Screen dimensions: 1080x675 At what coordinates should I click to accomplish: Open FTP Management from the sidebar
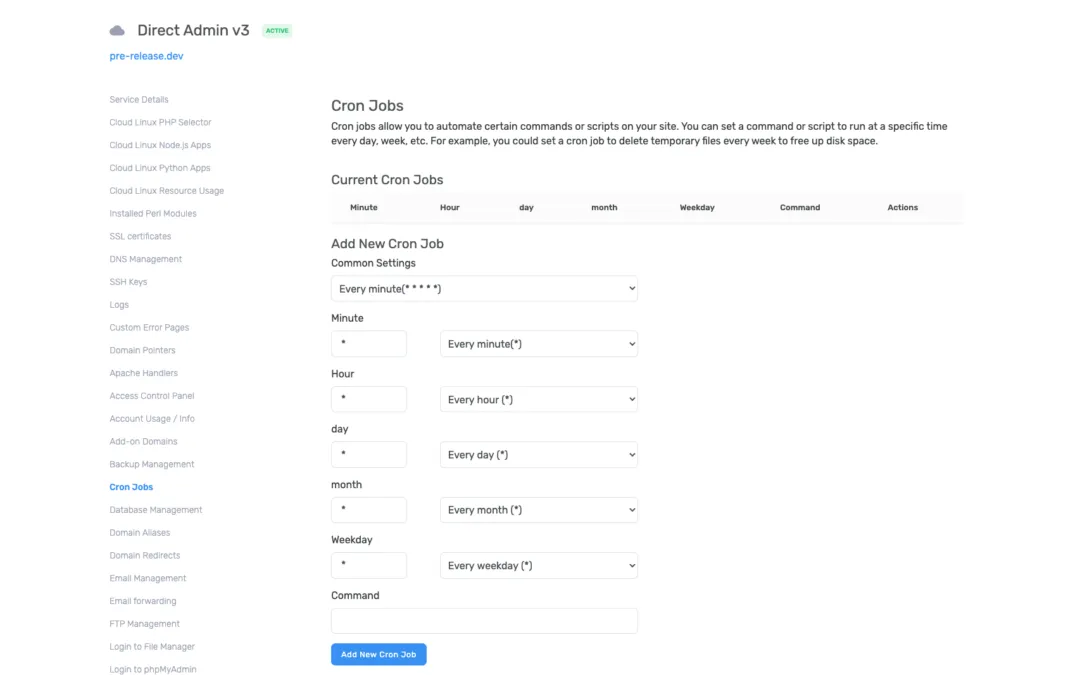click(x=143, y=623)
